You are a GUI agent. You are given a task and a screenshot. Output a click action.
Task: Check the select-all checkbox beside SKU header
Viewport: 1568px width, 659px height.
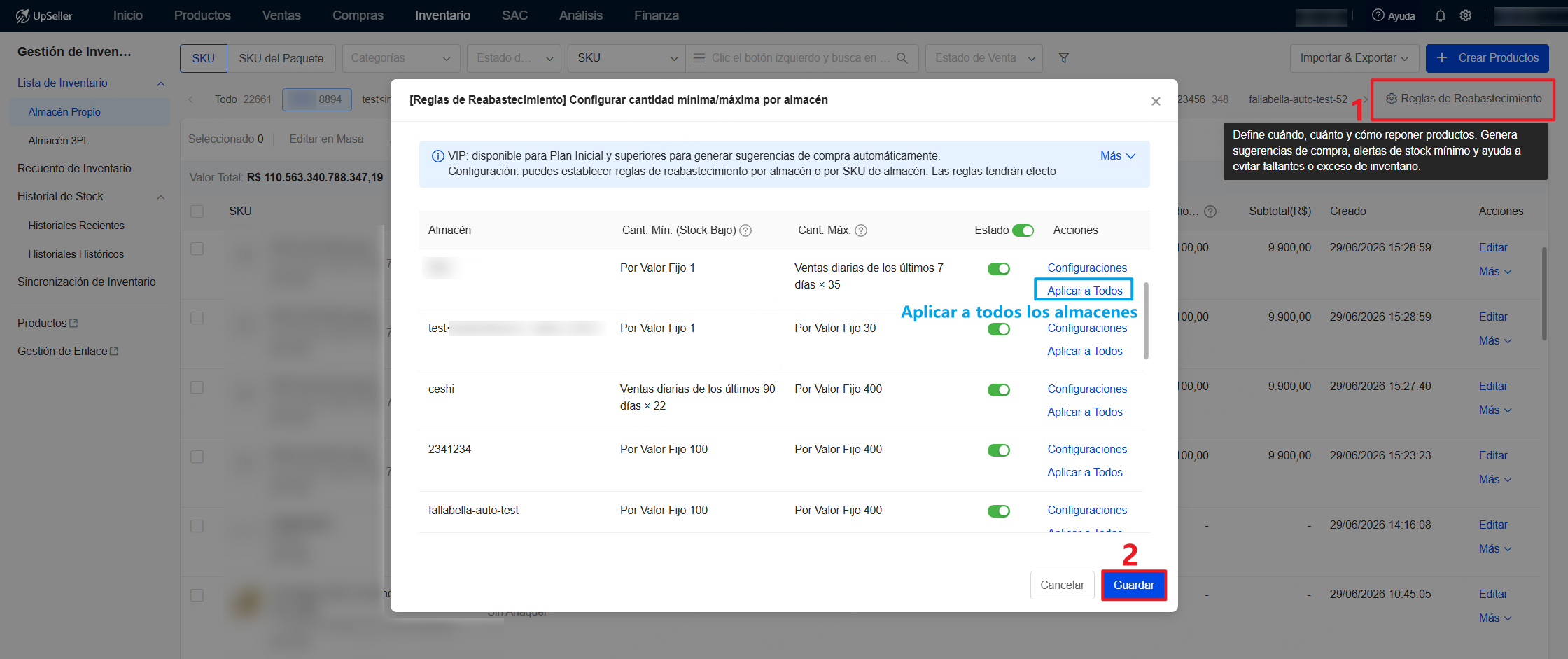pyautogui.click(x=197, y=211)
